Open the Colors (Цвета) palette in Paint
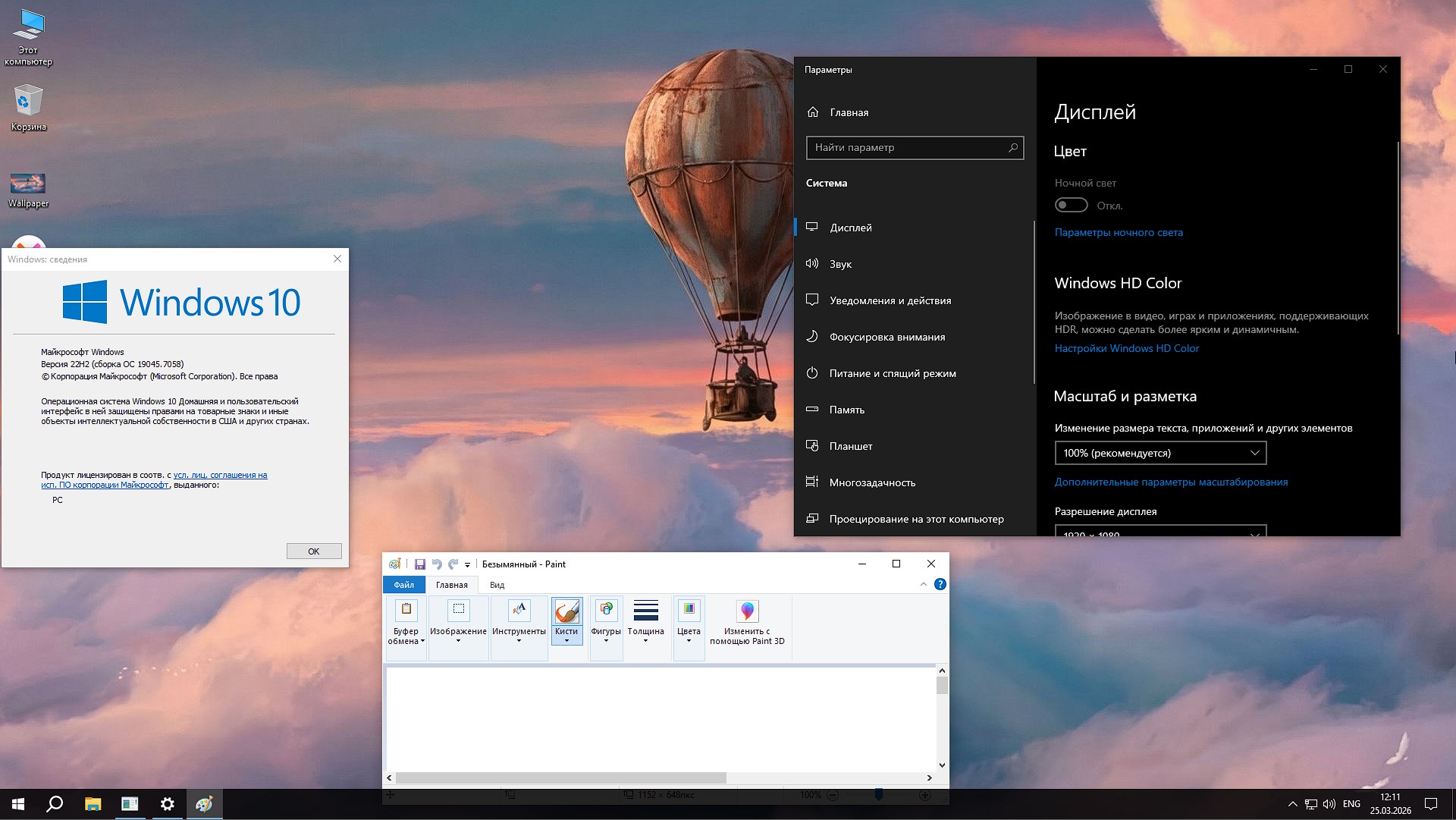The image size is (1456, 820). click(x=688, y=614)
